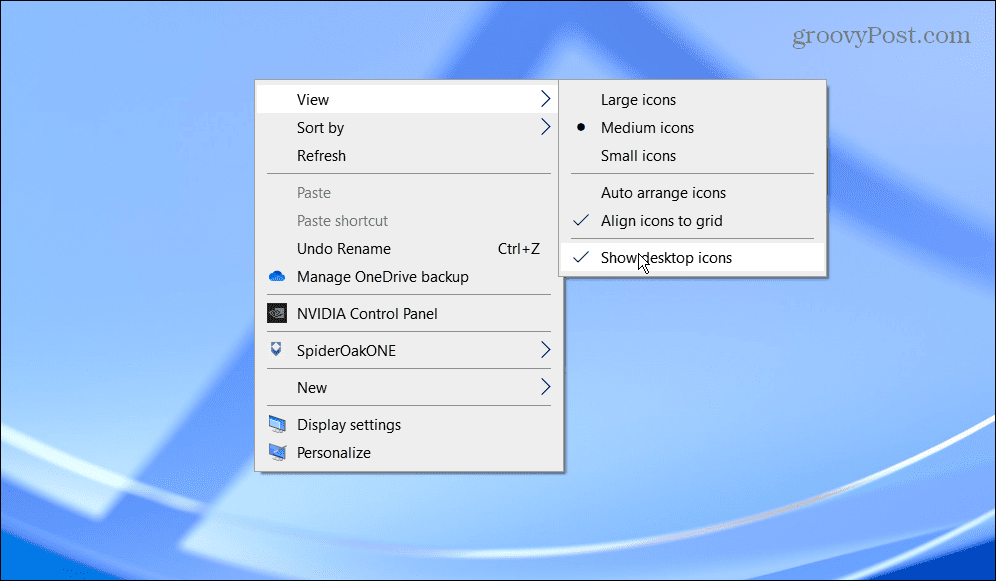Screen dimensions: 996x581
Task: Click the SpiderOakONE shield icon
Action: pos(277,351)
